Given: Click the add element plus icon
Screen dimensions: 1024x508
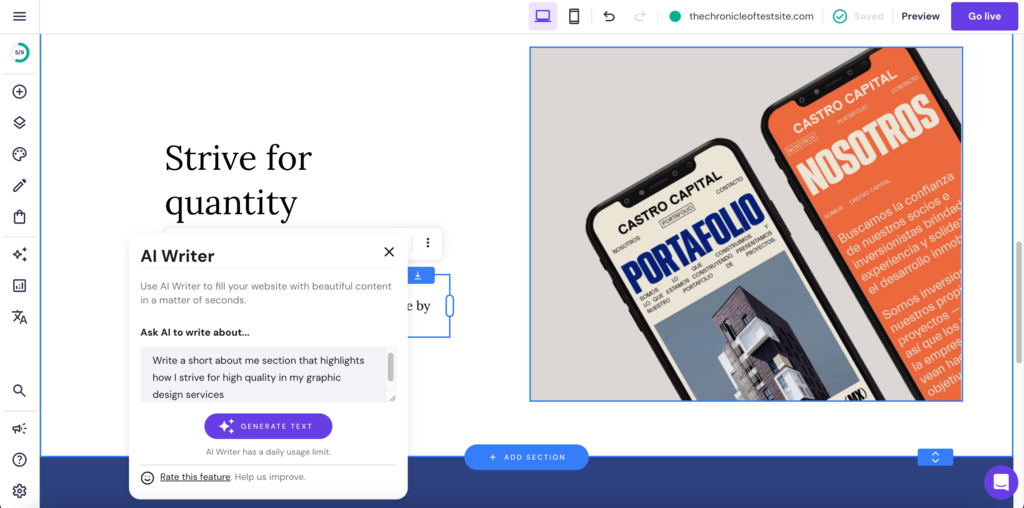Looking at the screenshot, I should coord(19,92).
